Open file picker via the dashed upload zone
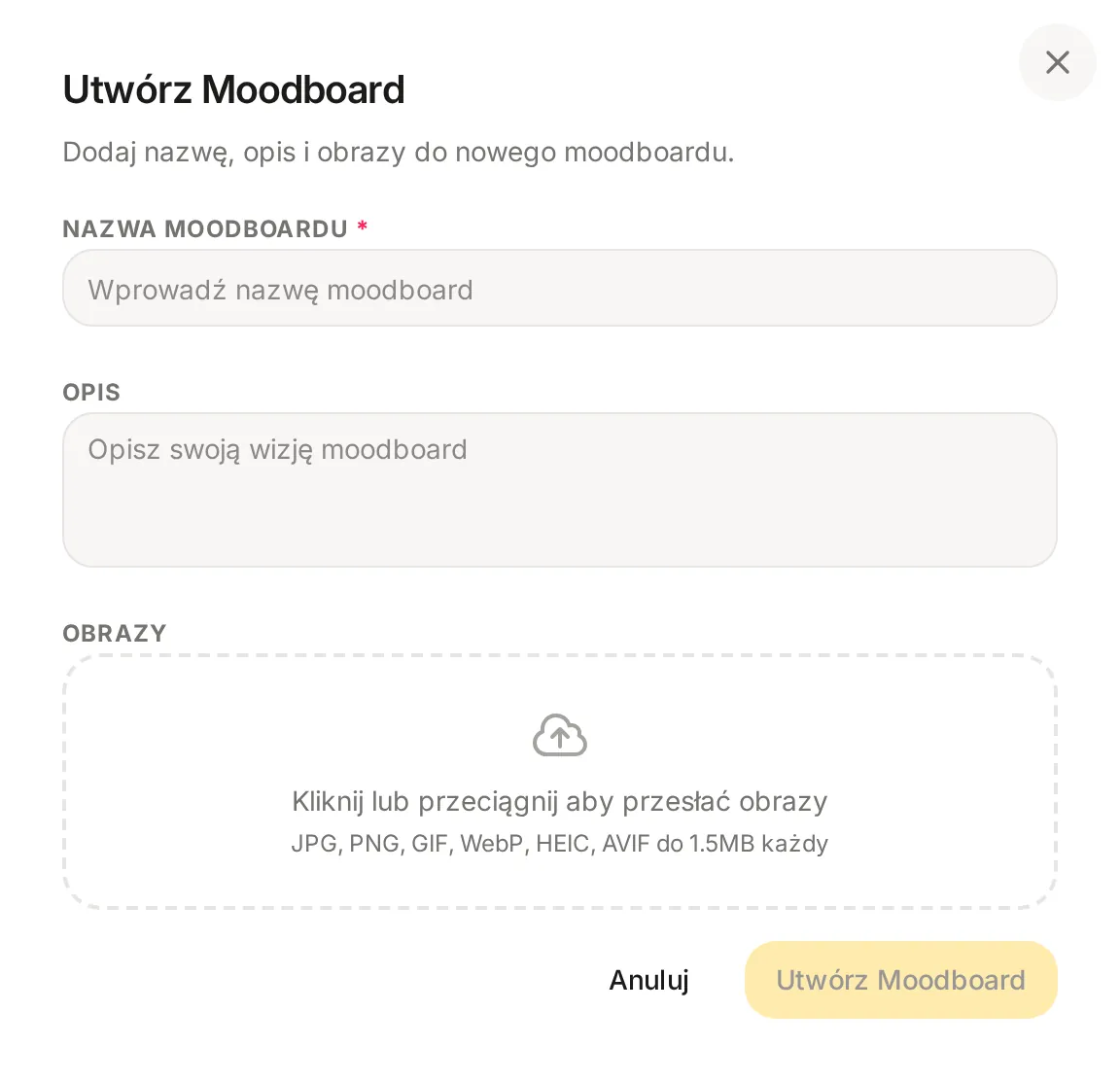Viewport: 1120px width, 1081px height. point(560,782)
